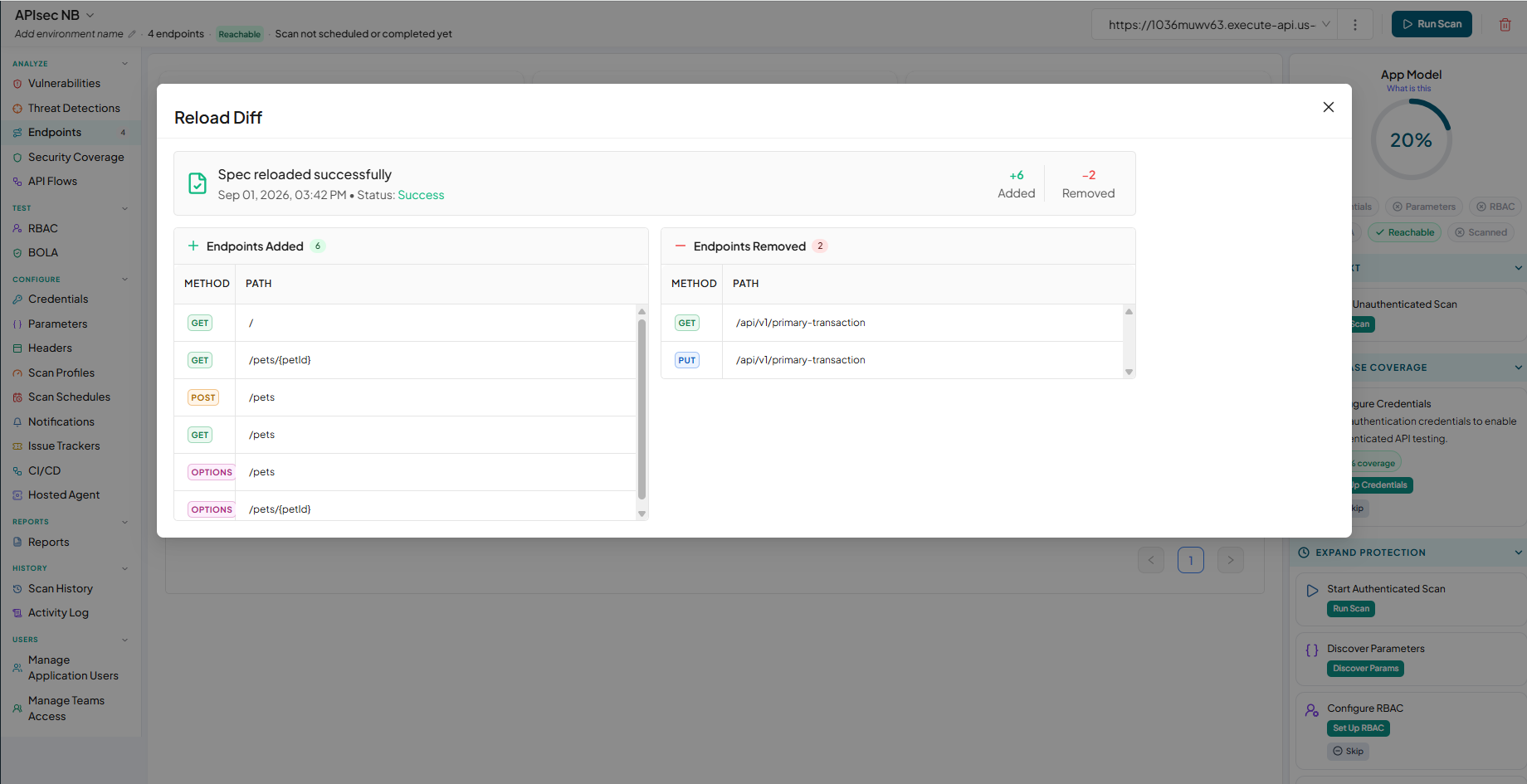The width and height of the screenshot is (1527, 784).
Task: Click the Vulnerabilities shield icon
Action: pyautogui.click(x=17, y=84)
